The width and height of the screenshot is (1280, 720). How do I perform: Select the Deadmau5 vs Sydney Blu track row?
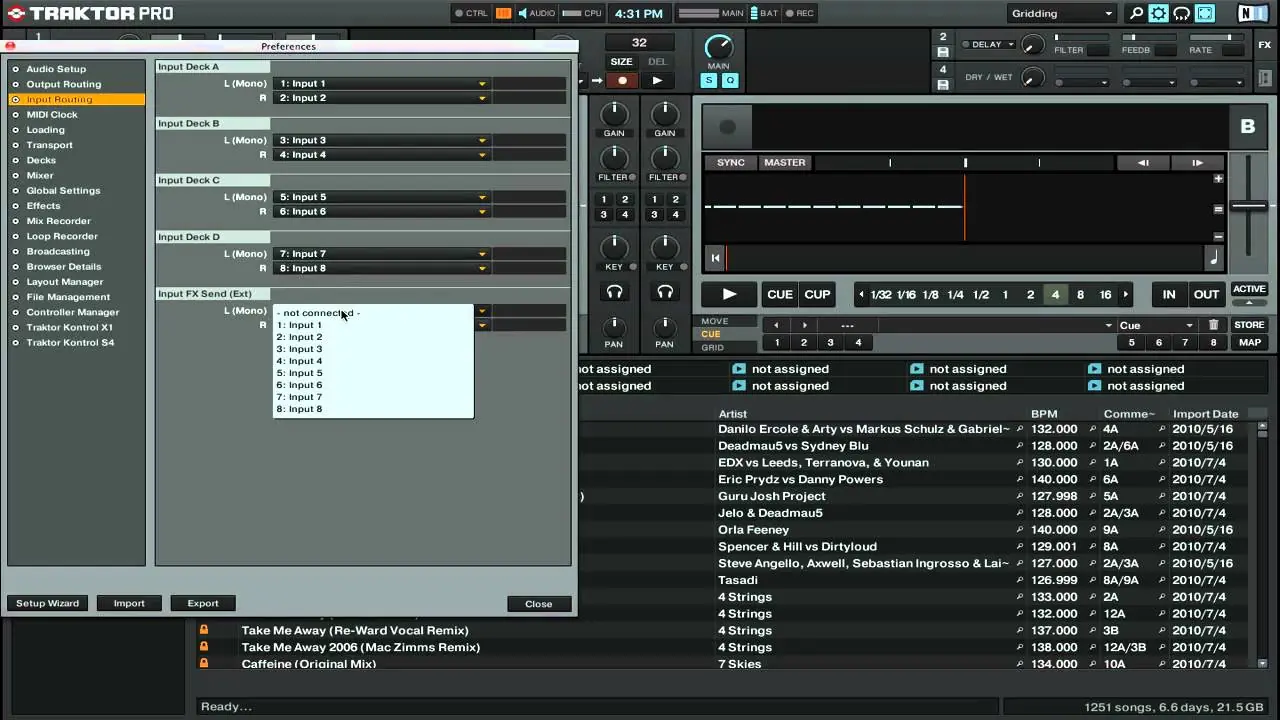click(793, 446)
